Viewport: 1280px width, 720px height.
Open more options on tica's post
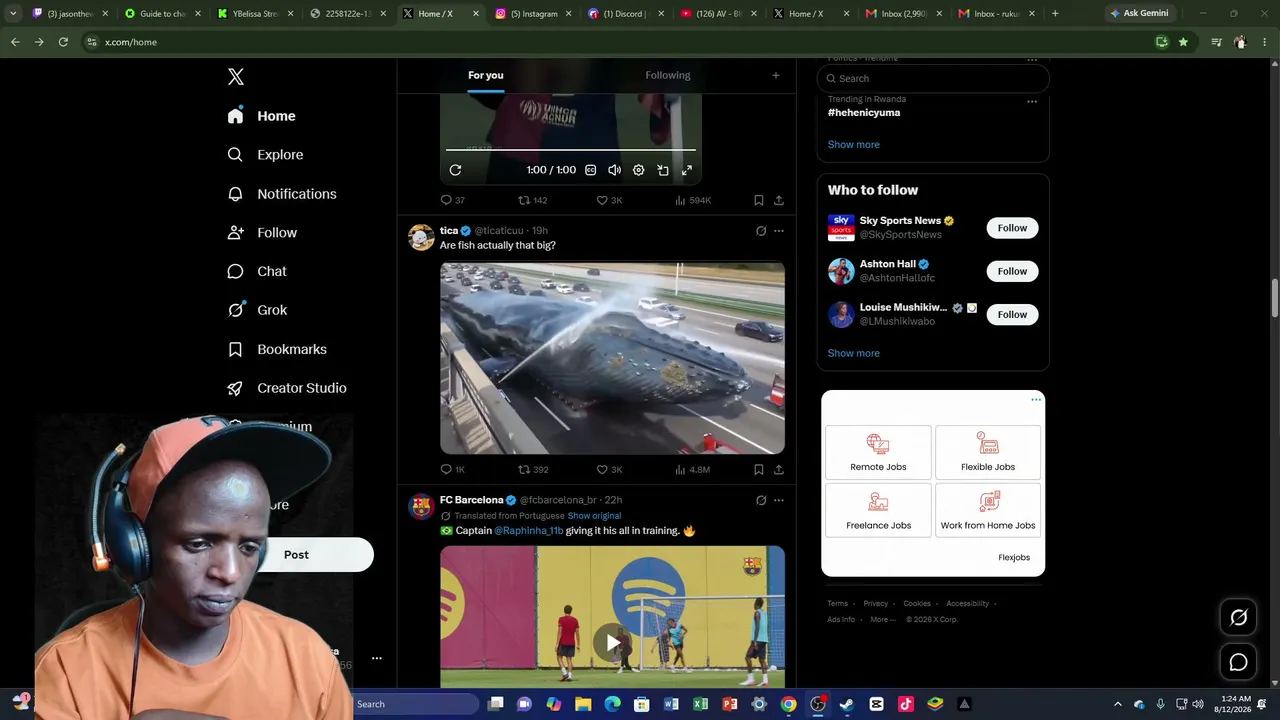779,231
